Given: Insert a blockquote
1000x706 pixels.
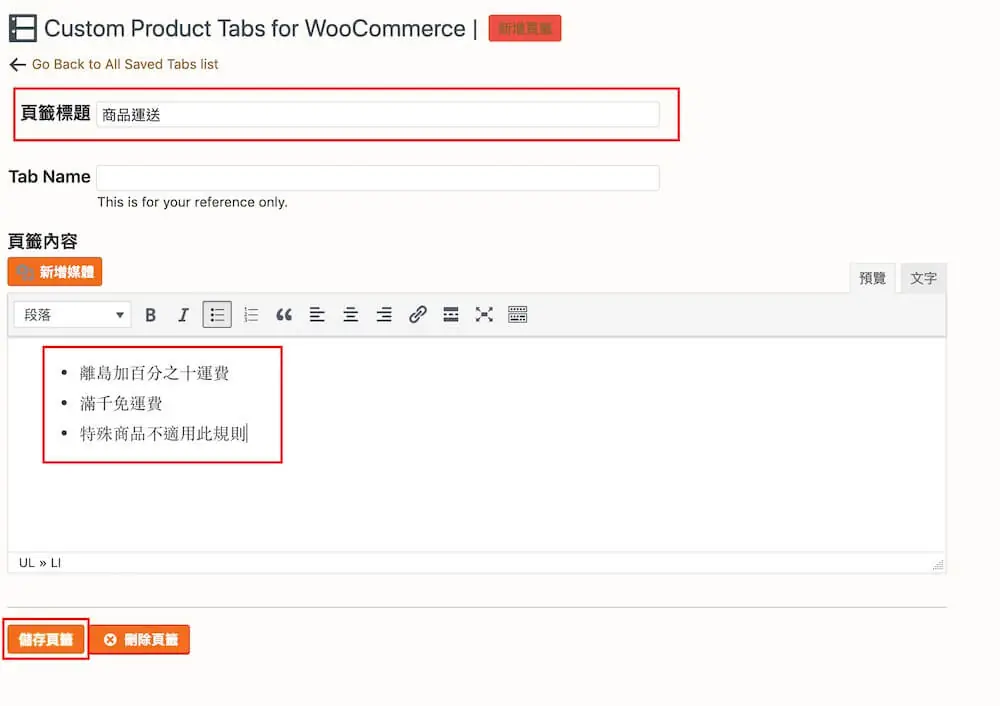Looking at the screenshot, I should [284, 315].
